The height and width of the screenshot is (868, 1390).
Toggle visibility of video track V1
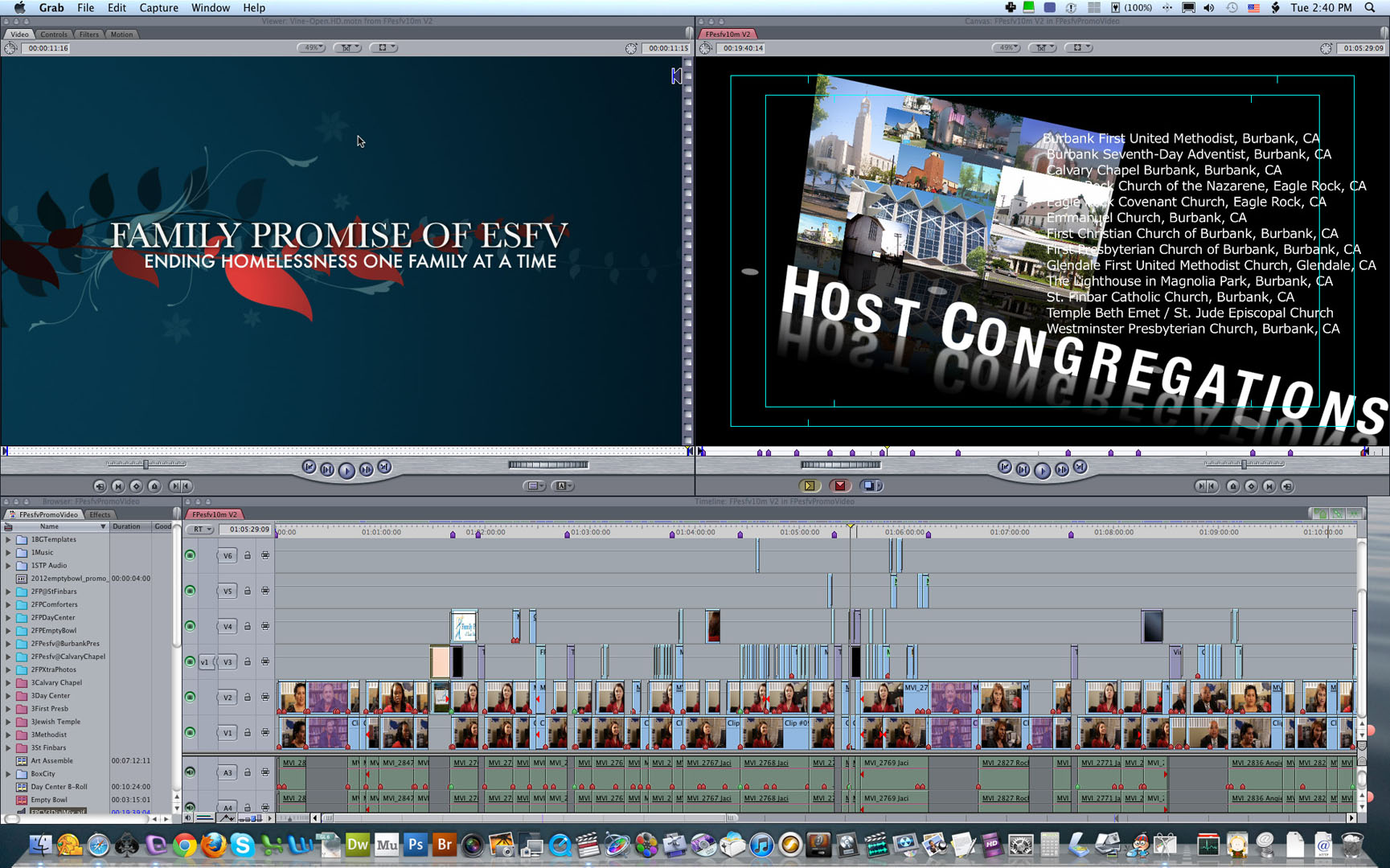191,732
